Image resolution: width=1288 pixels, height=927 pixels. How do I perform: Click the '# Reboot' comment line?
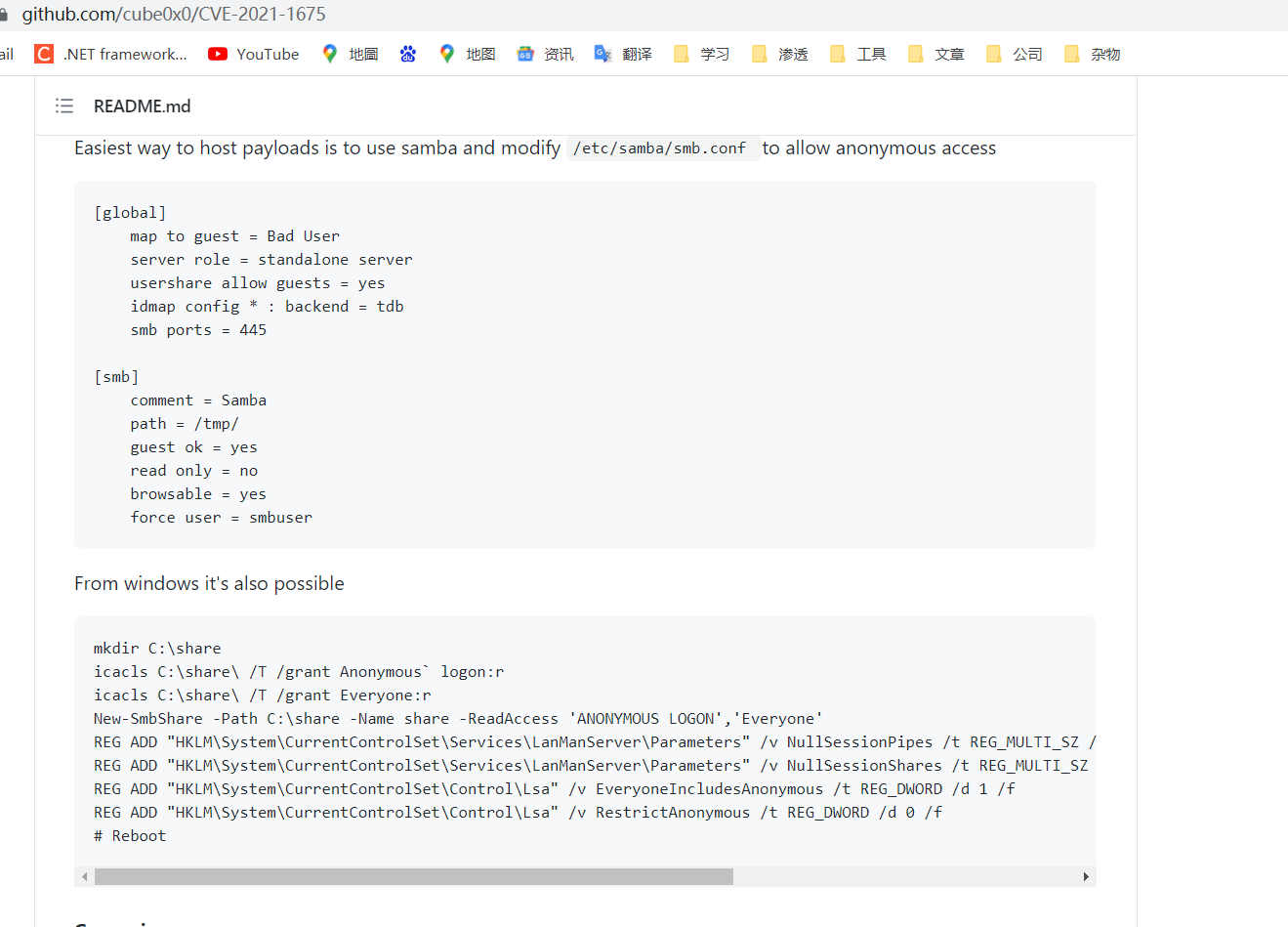(130, 835)
